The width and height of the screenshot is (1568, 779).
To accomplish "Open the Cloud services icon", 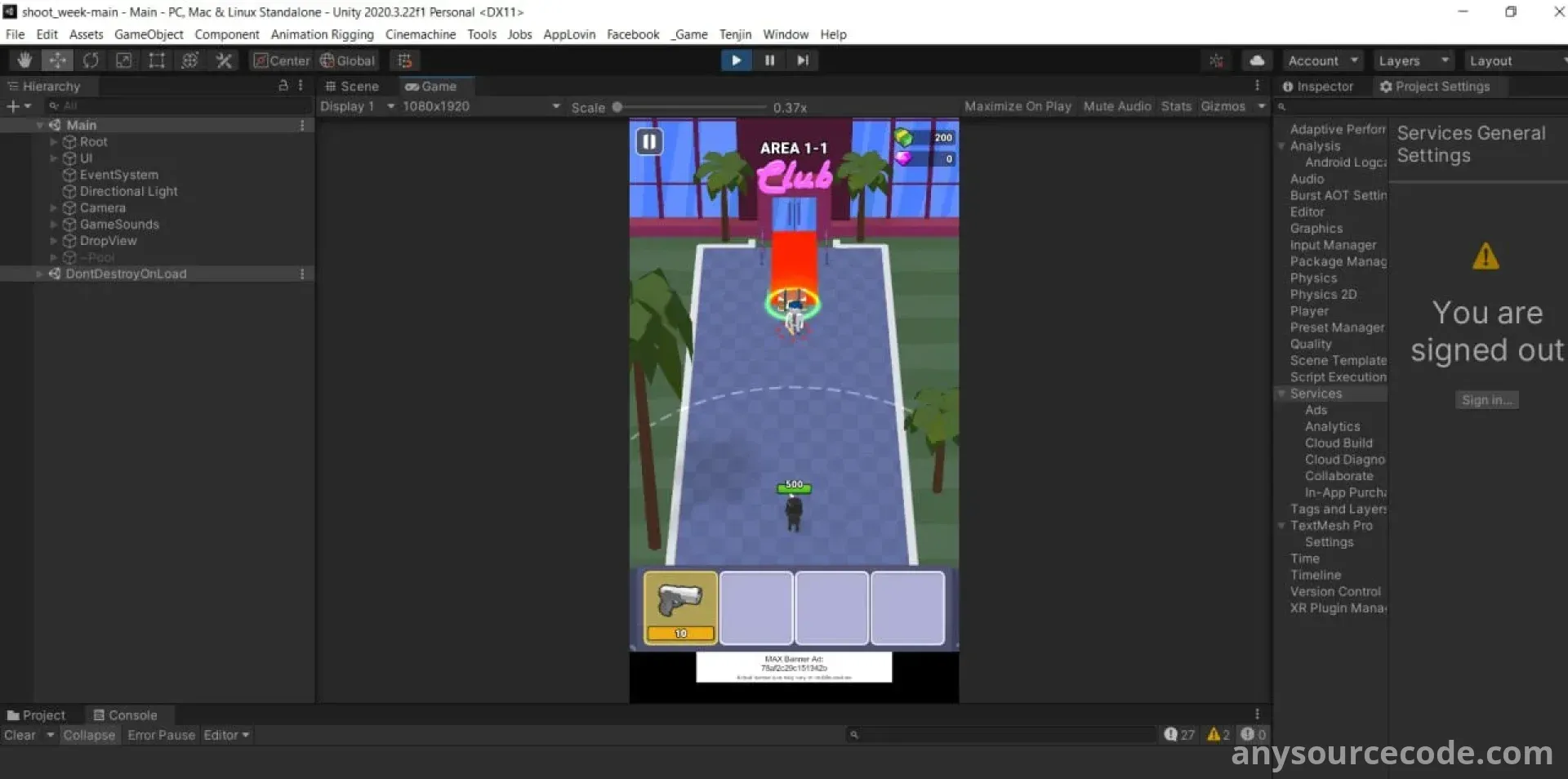I will (x=1257, y=60).
